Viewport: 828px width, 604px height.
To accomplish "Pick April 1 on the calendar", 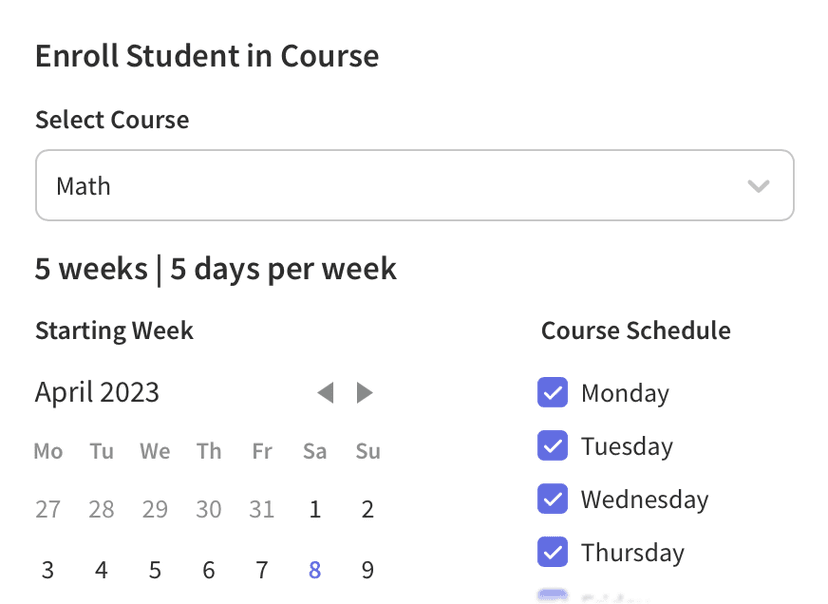I will pyautogui.click(x=315, y=510).
